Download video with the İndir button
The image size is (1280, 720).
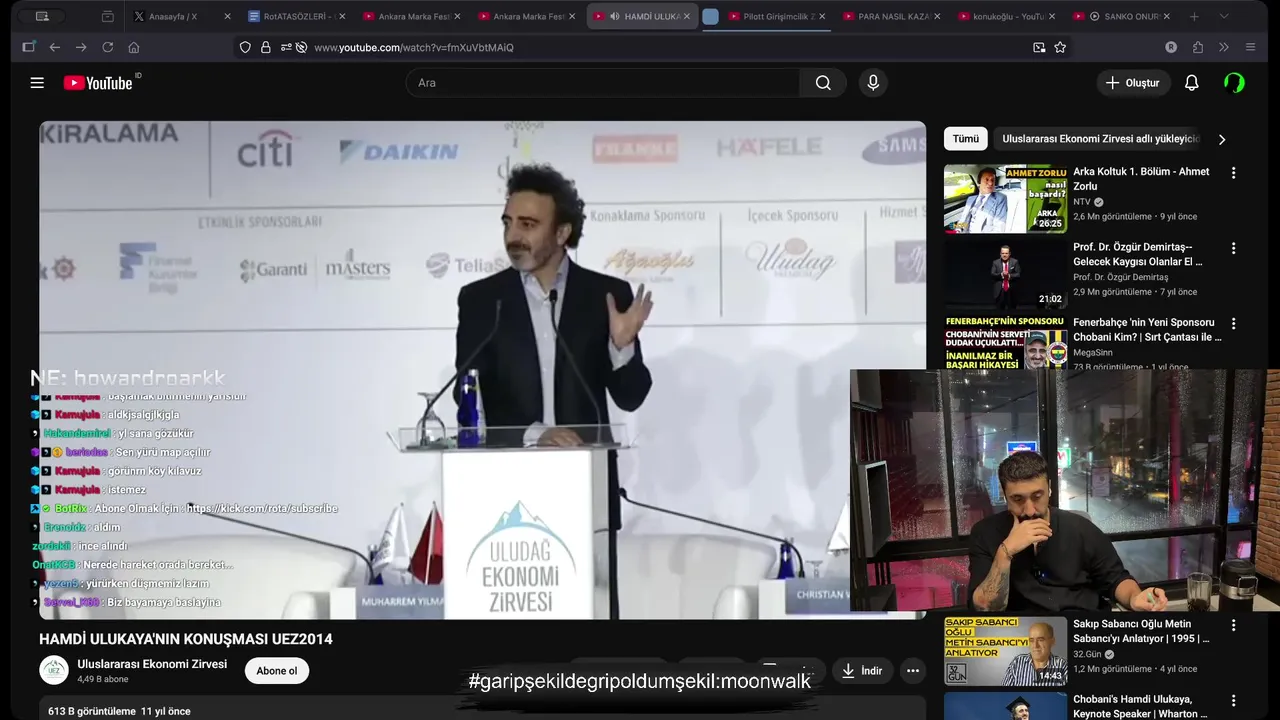tap(862, 671)
